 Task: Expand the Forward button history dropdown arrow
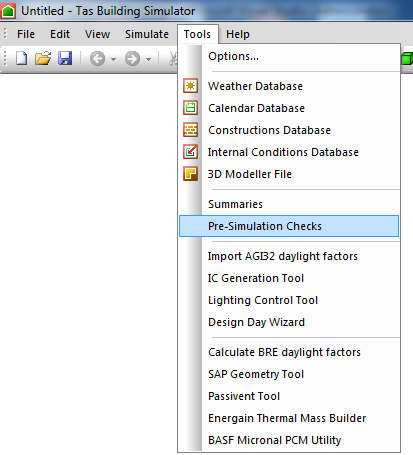coord(148,59)
